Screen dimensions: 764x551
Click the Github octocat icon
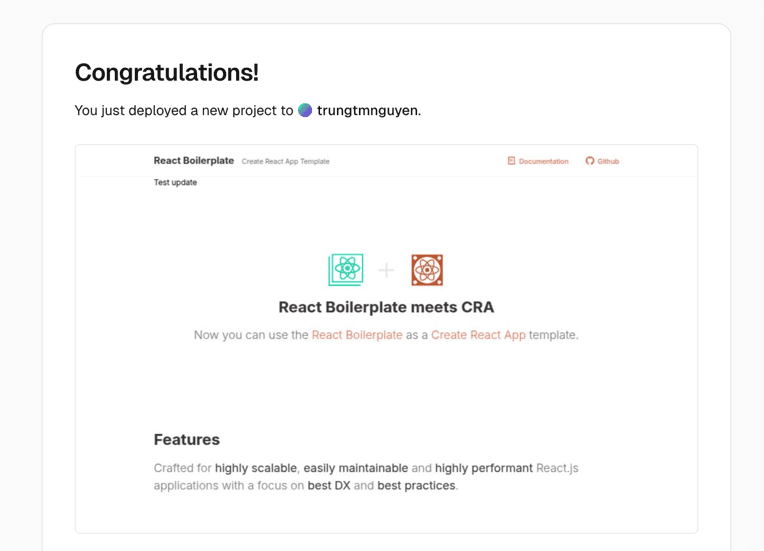(590, 161)
